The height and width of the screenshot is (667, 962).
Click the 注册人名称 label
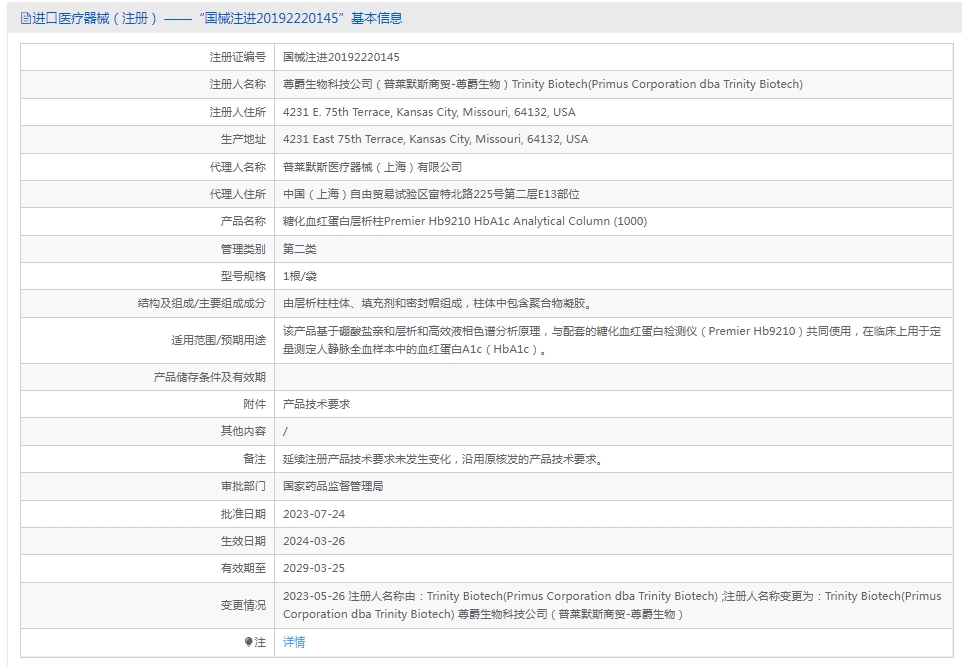237,84
